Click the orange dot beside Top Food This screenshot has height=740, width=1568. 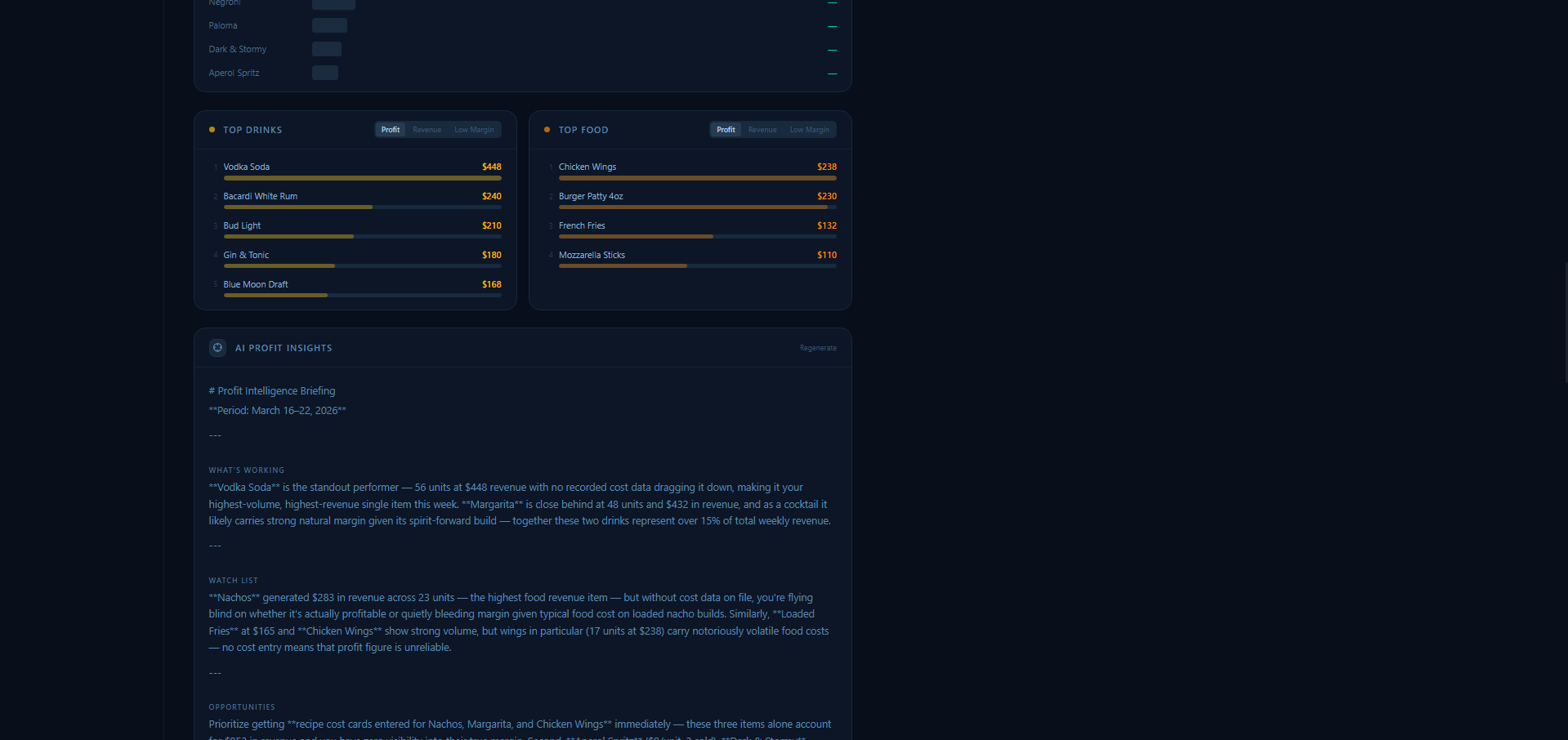[x=547, y=130]
